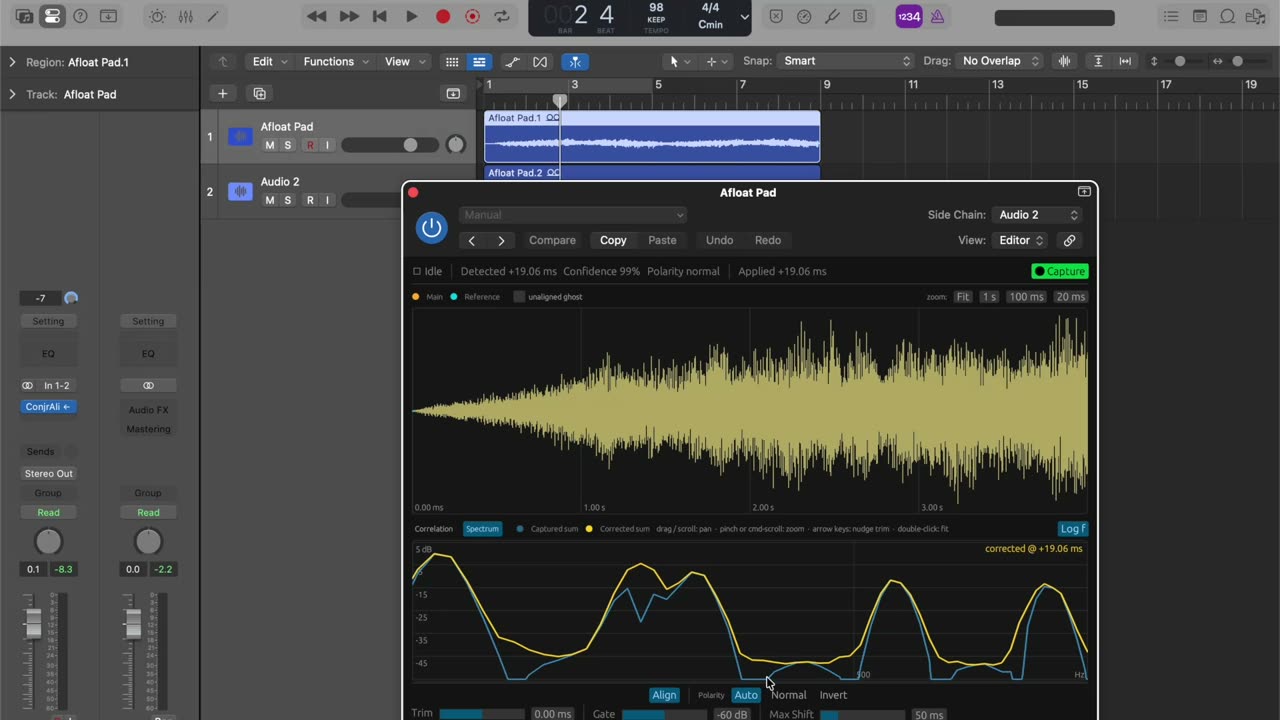This screenshot has height=720, width=1280.
Task: Toggle the Log f button
Action: coord(1073,529)
